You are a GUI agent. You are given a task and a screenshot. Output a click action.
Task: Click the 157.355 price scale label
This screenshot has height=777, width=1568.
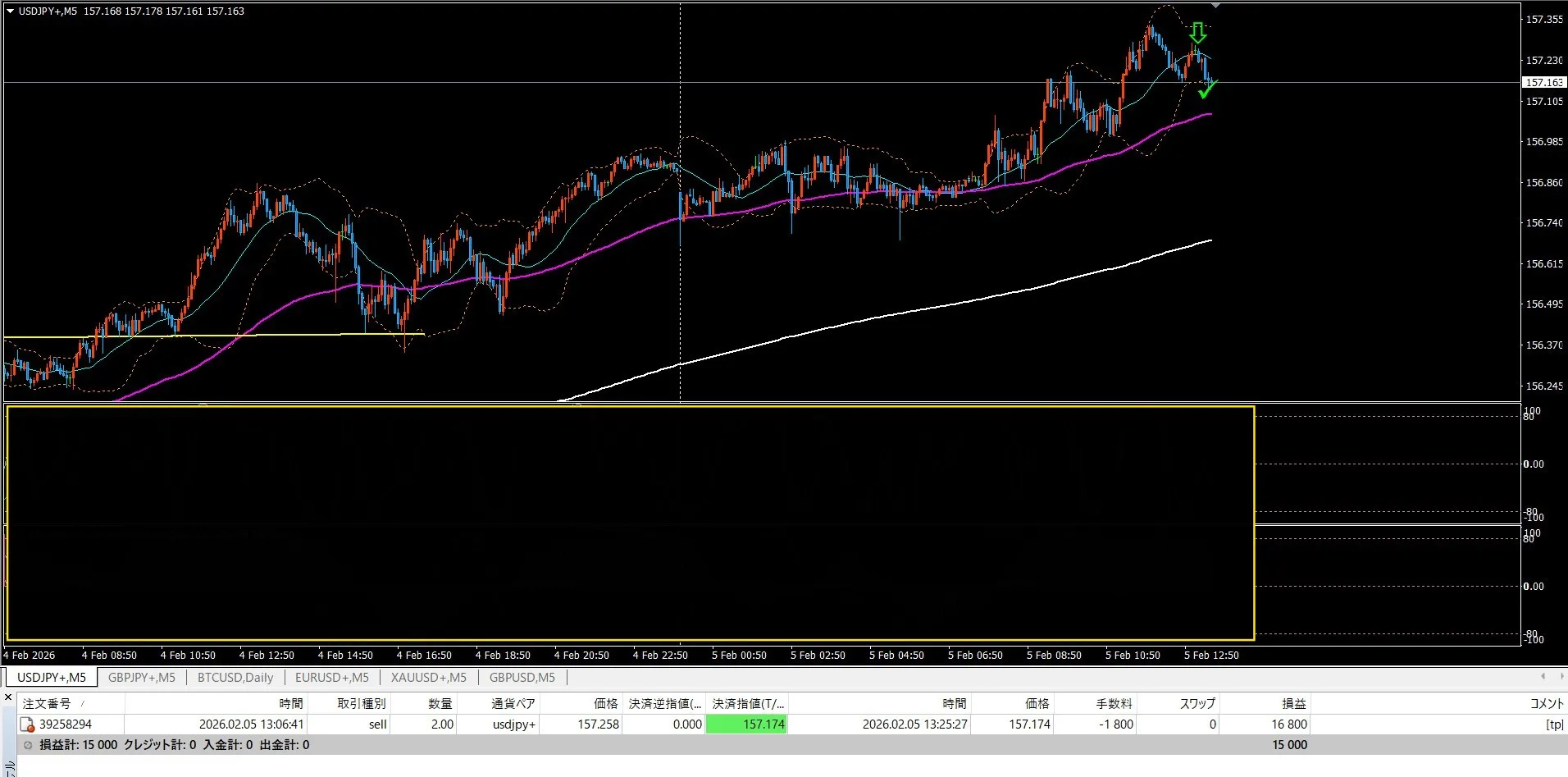[1544, 20]
